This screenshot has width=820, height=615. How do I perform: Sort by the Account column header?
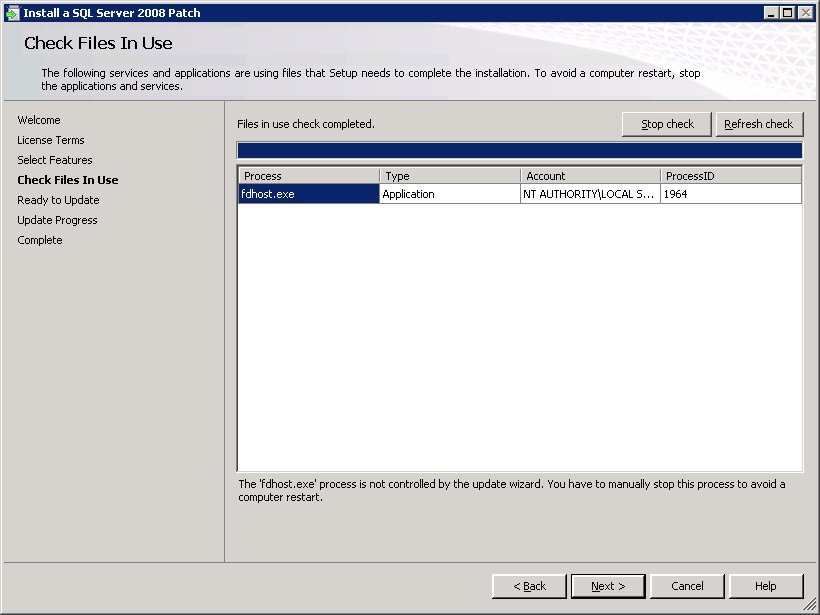590,176
